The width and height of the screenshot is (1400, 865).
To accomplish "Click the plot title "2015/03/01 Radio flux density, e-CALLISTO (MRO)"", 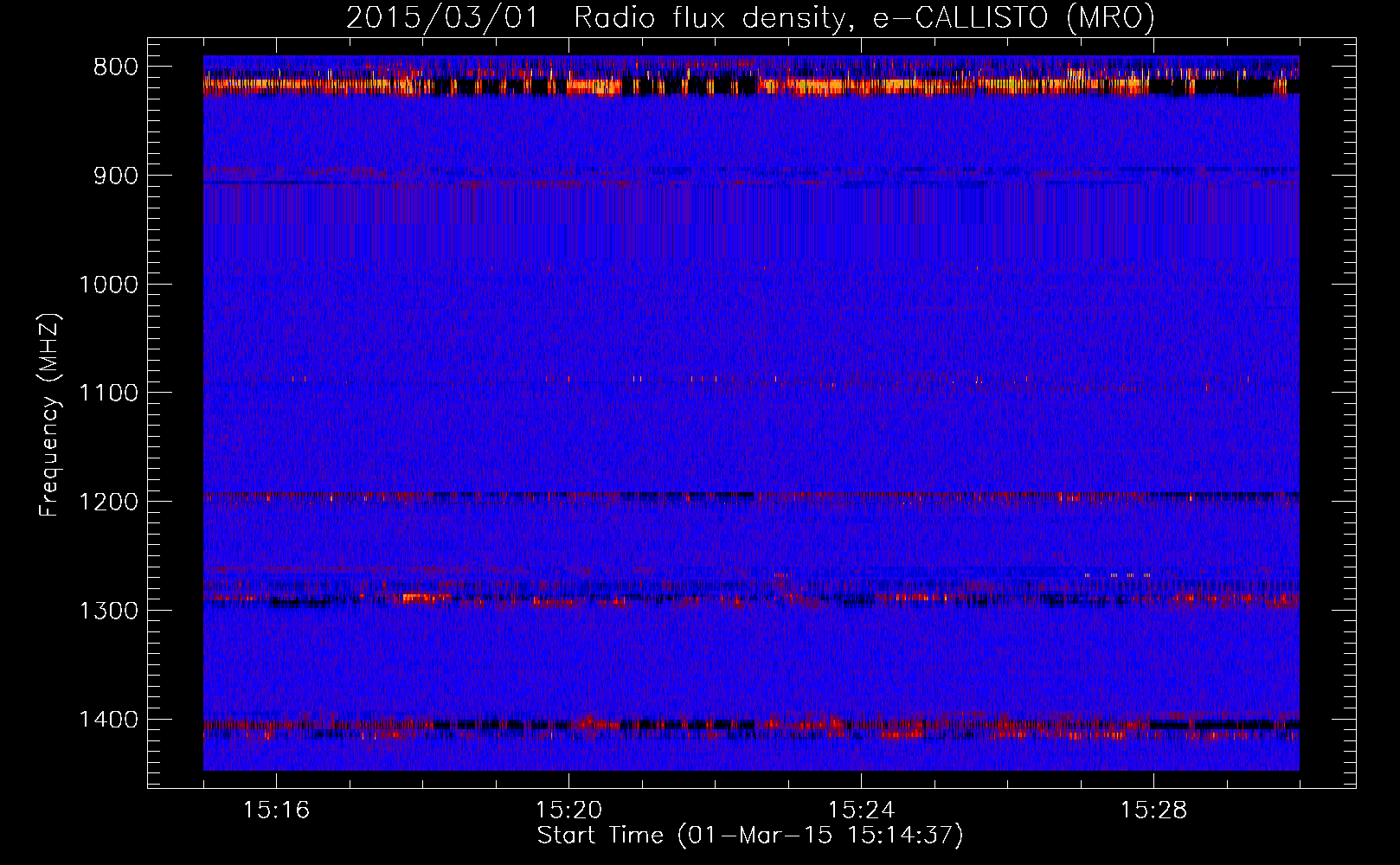I will (x=750, y=18).
